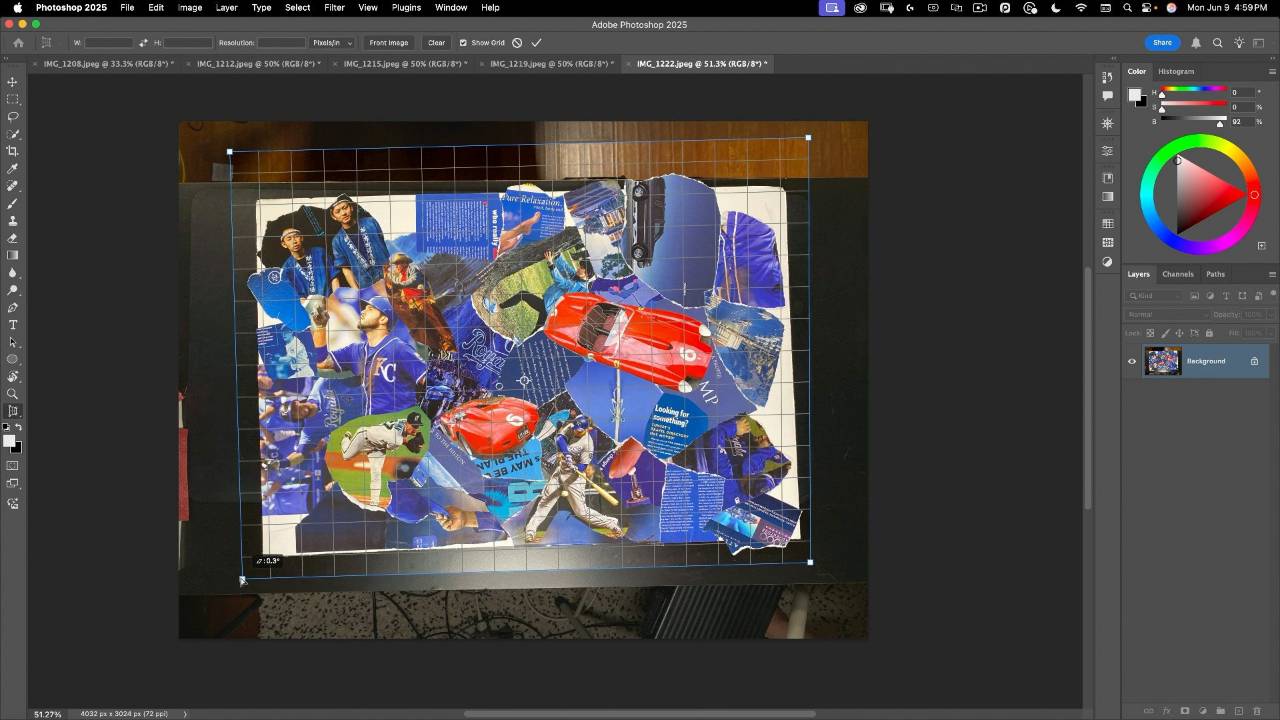
Task: Select the Lasso tool
Action: pos(13,117)
